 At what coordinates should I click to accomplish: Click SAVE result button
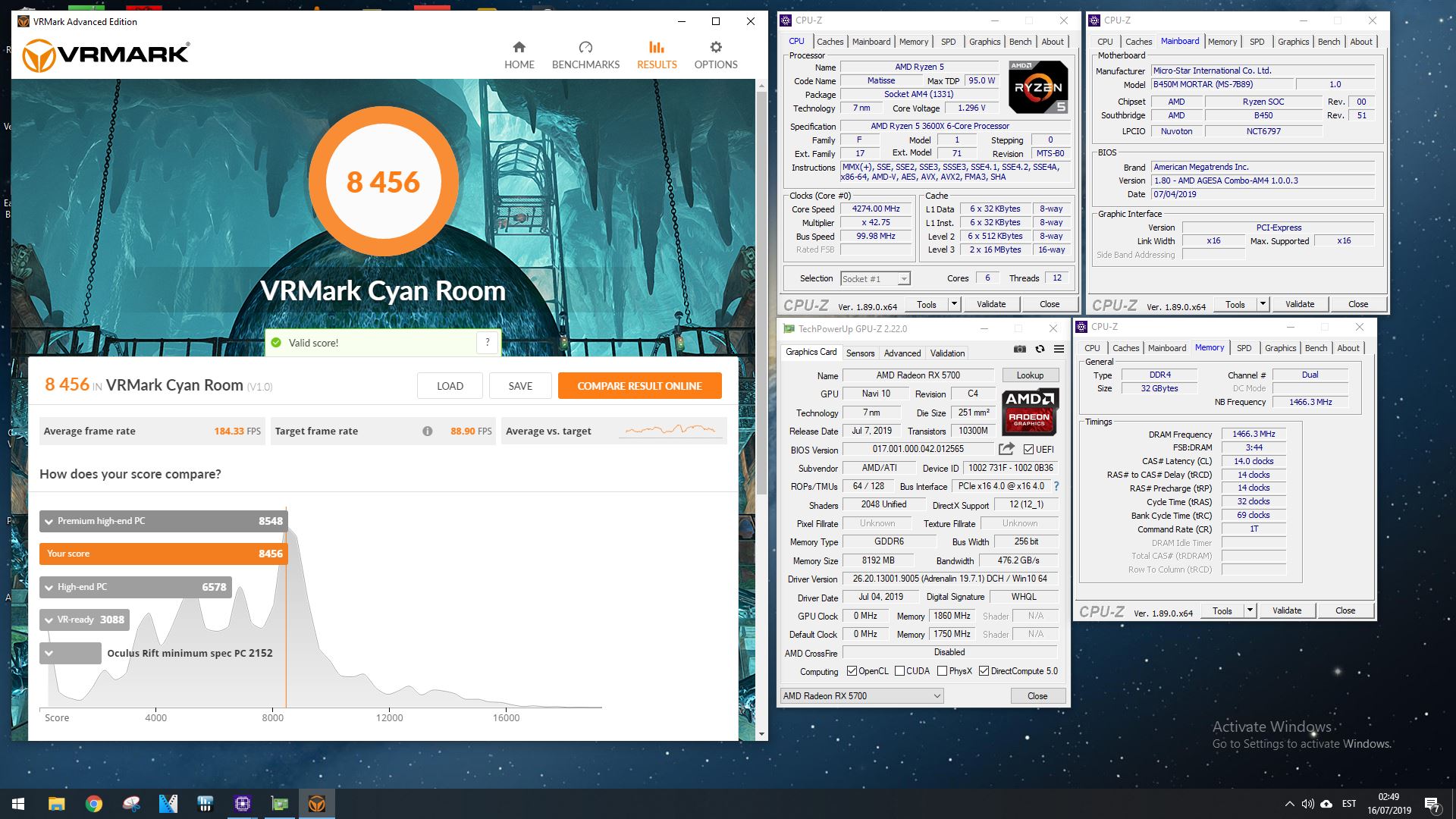coord(520,386)
